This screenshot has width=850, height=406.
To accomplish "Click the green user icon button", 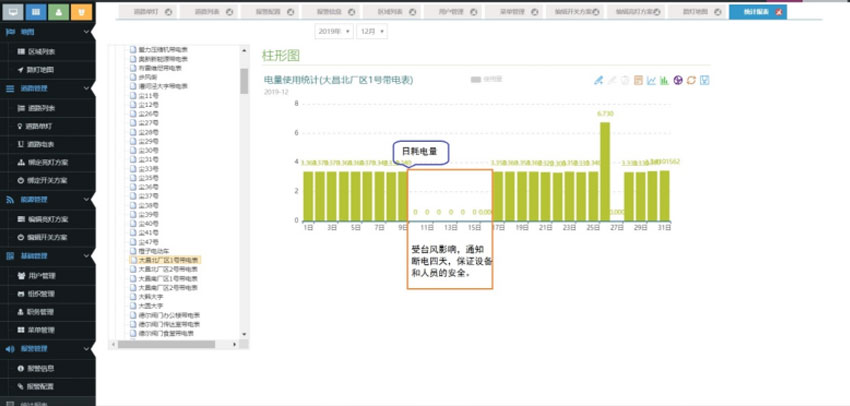I will (x=58, y=12).
